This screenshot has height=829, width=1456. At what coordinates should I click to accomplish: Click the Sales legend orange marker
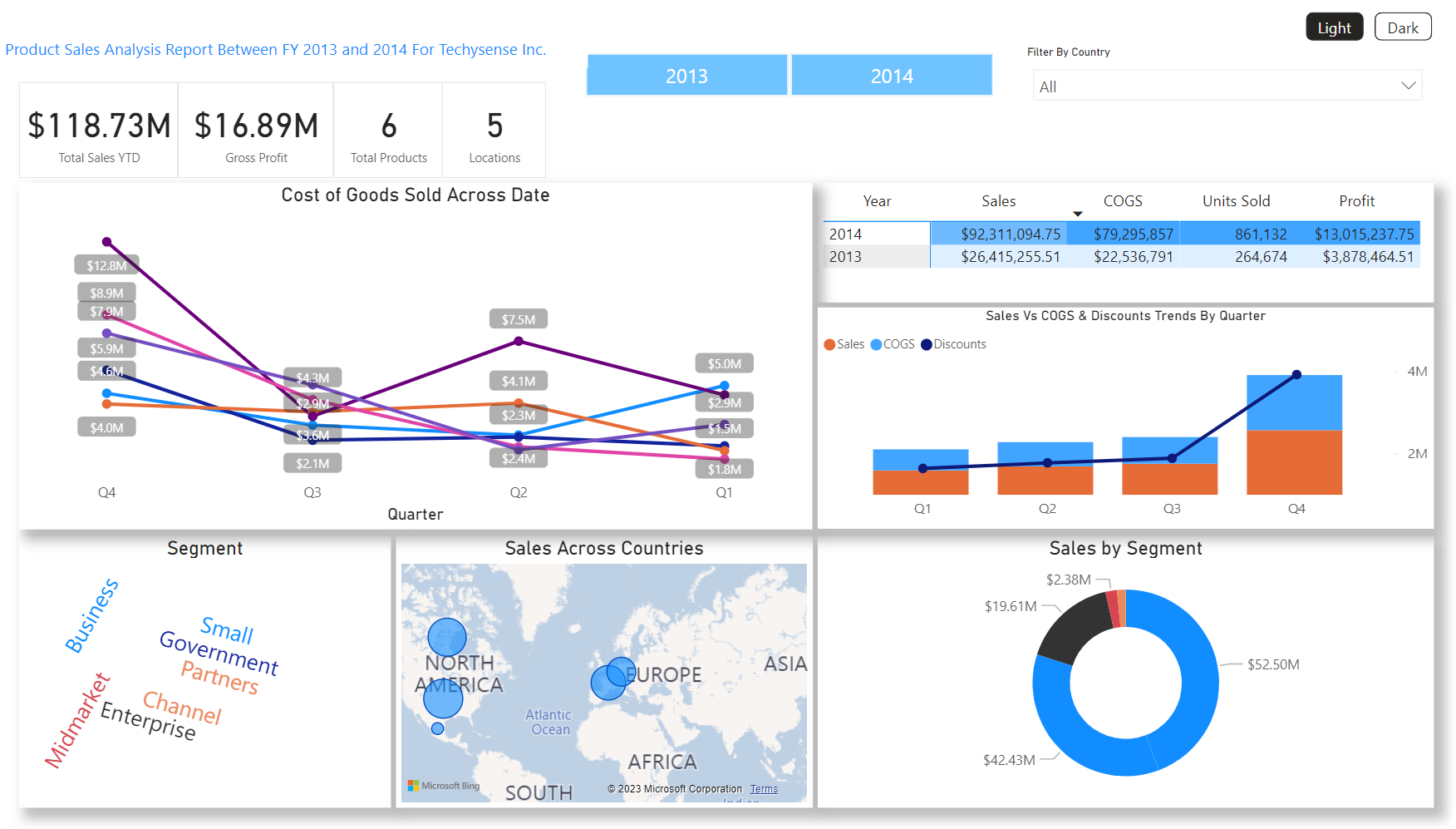(829, 345)
